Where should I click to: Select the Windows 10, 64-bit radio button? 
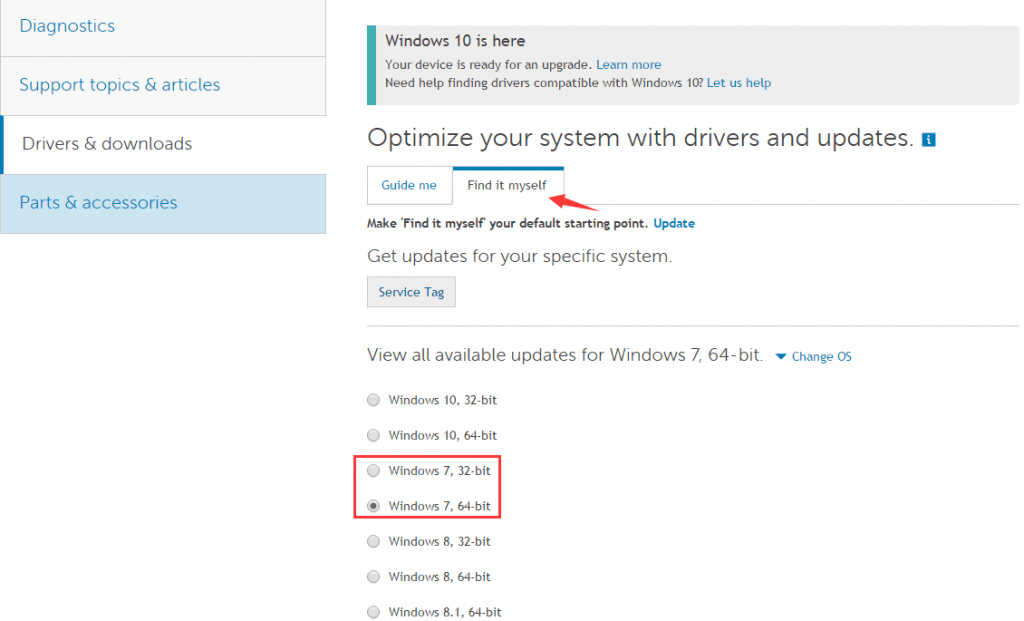(x=373, y=435)
